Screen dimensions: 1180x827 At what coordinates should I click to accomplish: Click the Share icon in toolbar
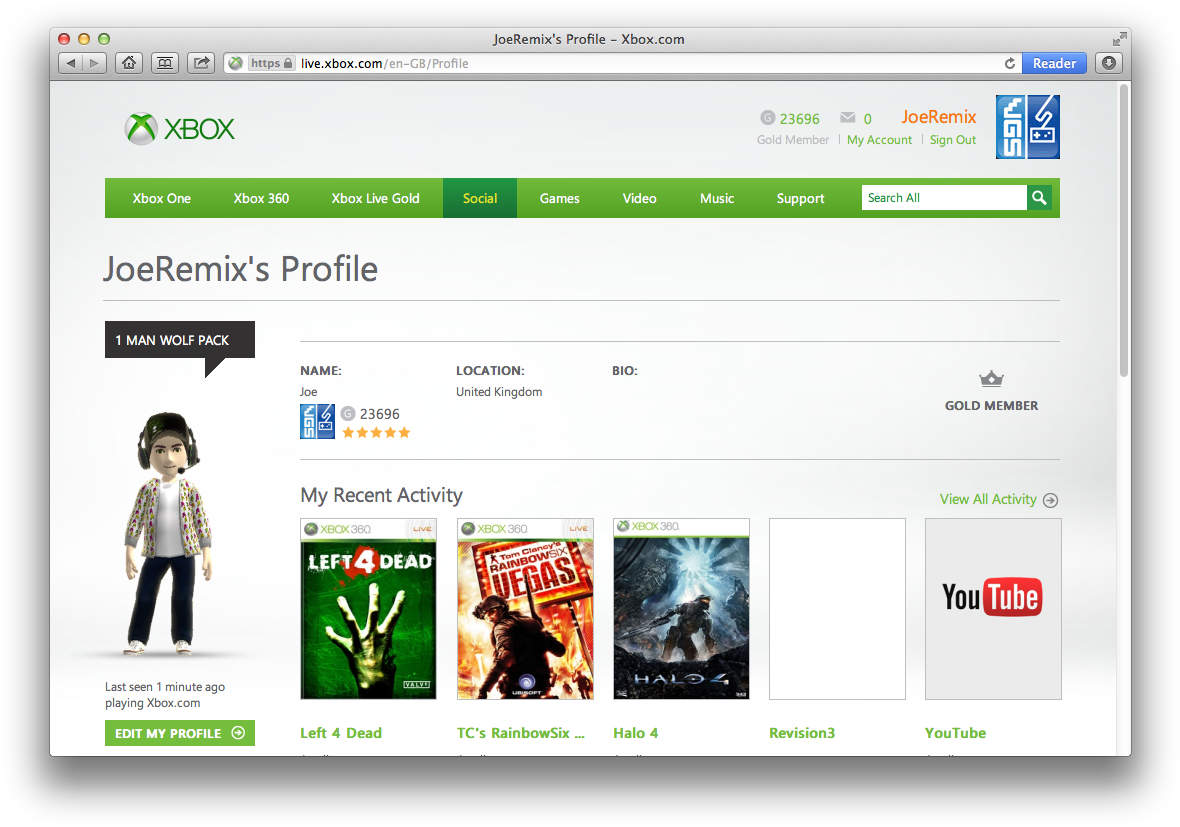[201, 63]
